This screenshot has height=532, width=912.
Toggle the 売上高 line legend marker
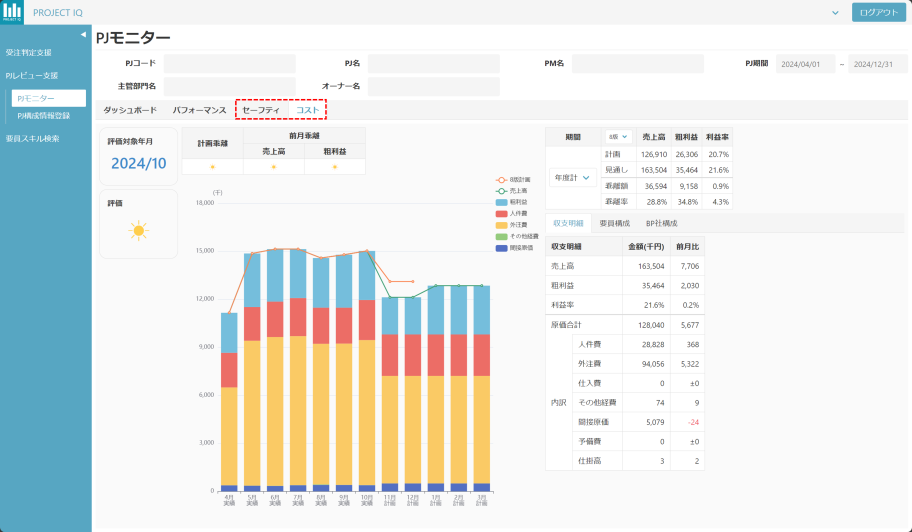(501, 191)
